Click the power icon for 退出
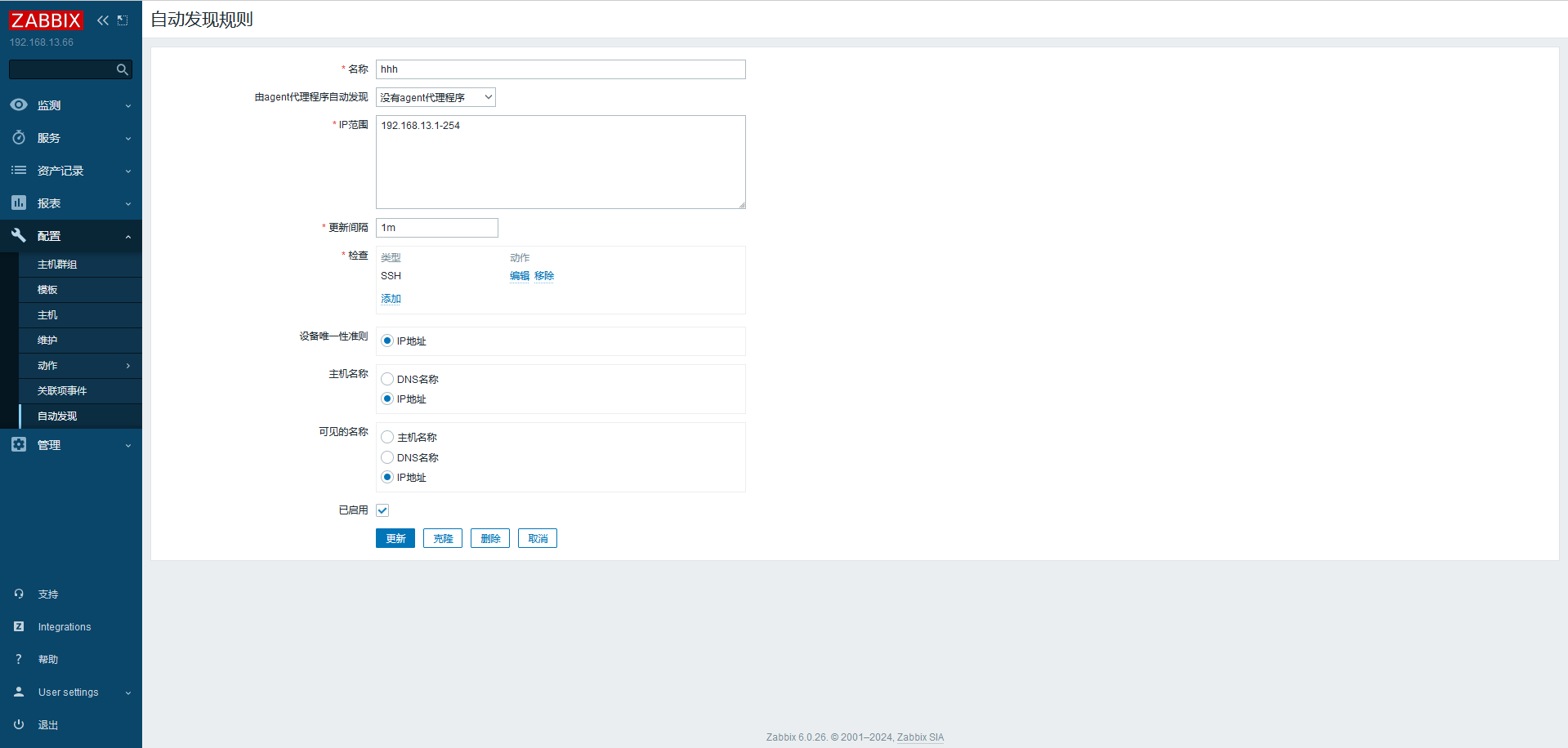Screen dimensions: 1568x748 (x=19, y=725)
